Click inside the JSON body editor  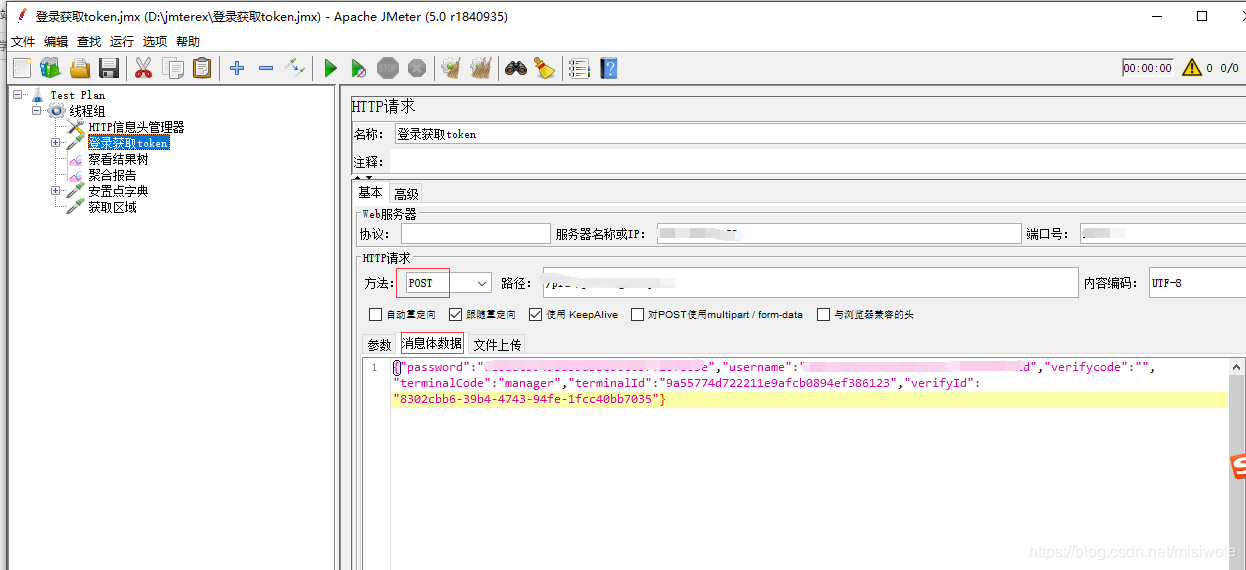pos(809,465)
